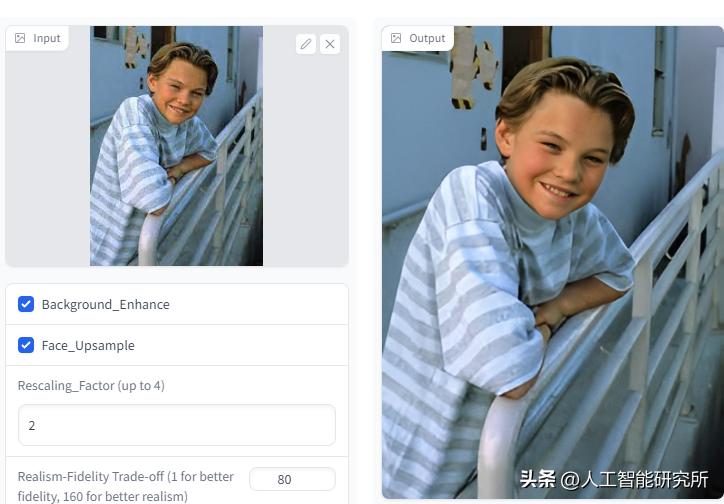Screen dimensions: 724x504
Task: Click gray empty area left of input photo
Action: tap(48, 157)
